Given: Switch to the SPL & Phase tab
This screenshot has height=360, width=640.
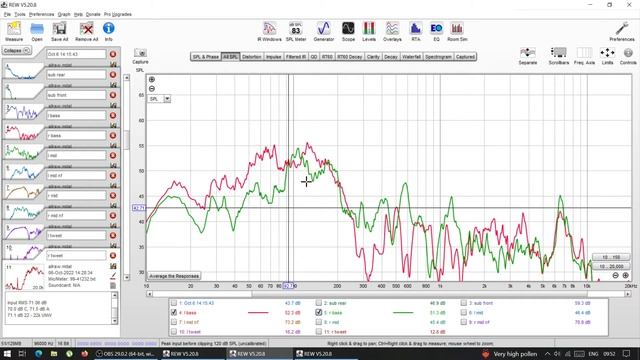Looking at the screenshot, I should (x=205, y=57).
